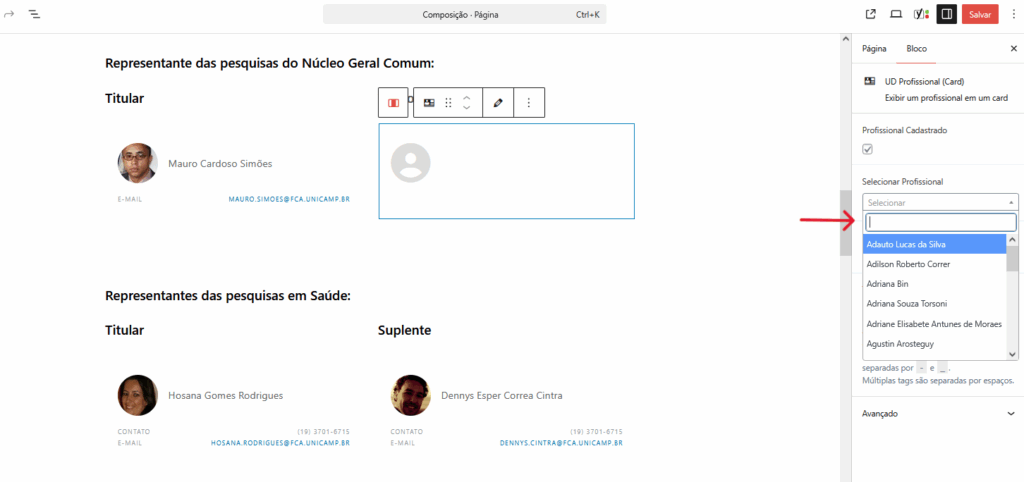Toggle the settings sidebar panel icon
The image size is (1024, 482).
946,14
